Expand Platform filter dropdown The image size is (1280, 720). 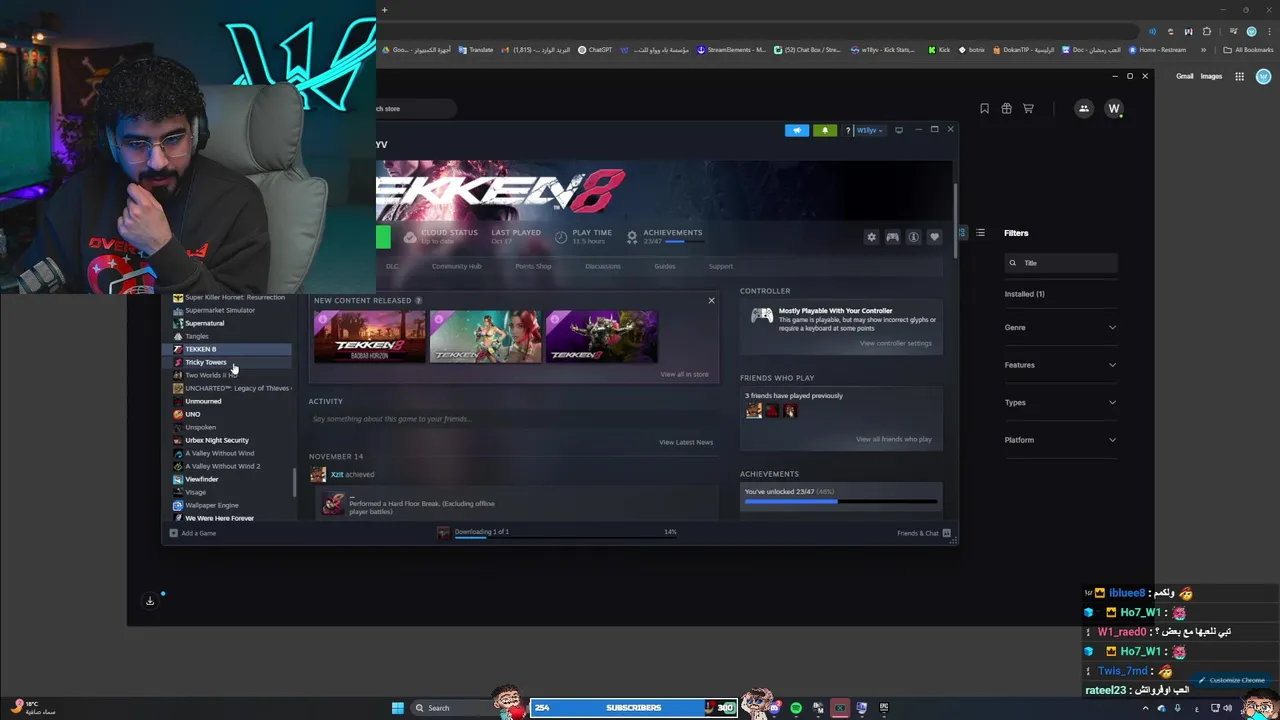pos(1060,440)
